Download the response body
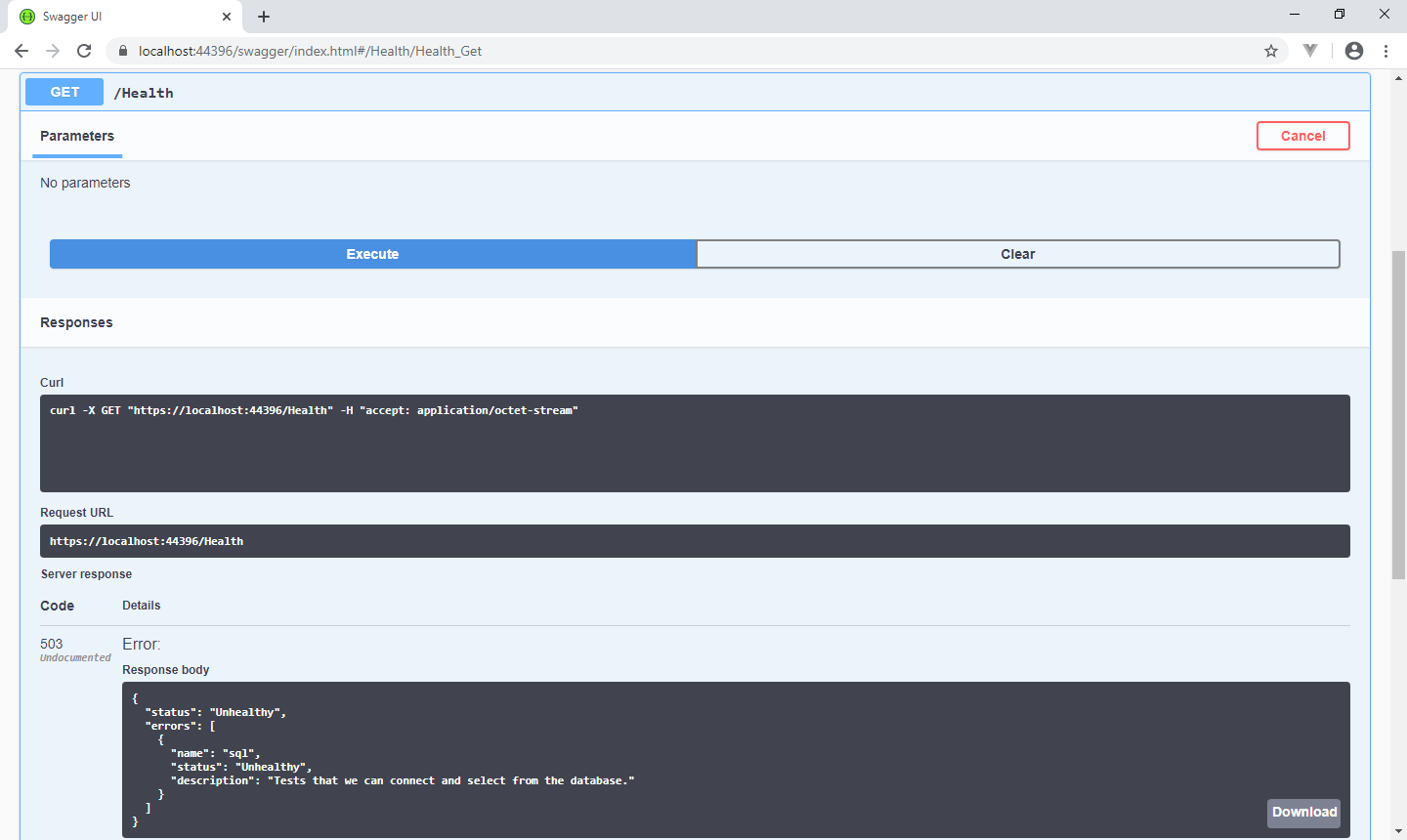 click(1303, 813)
